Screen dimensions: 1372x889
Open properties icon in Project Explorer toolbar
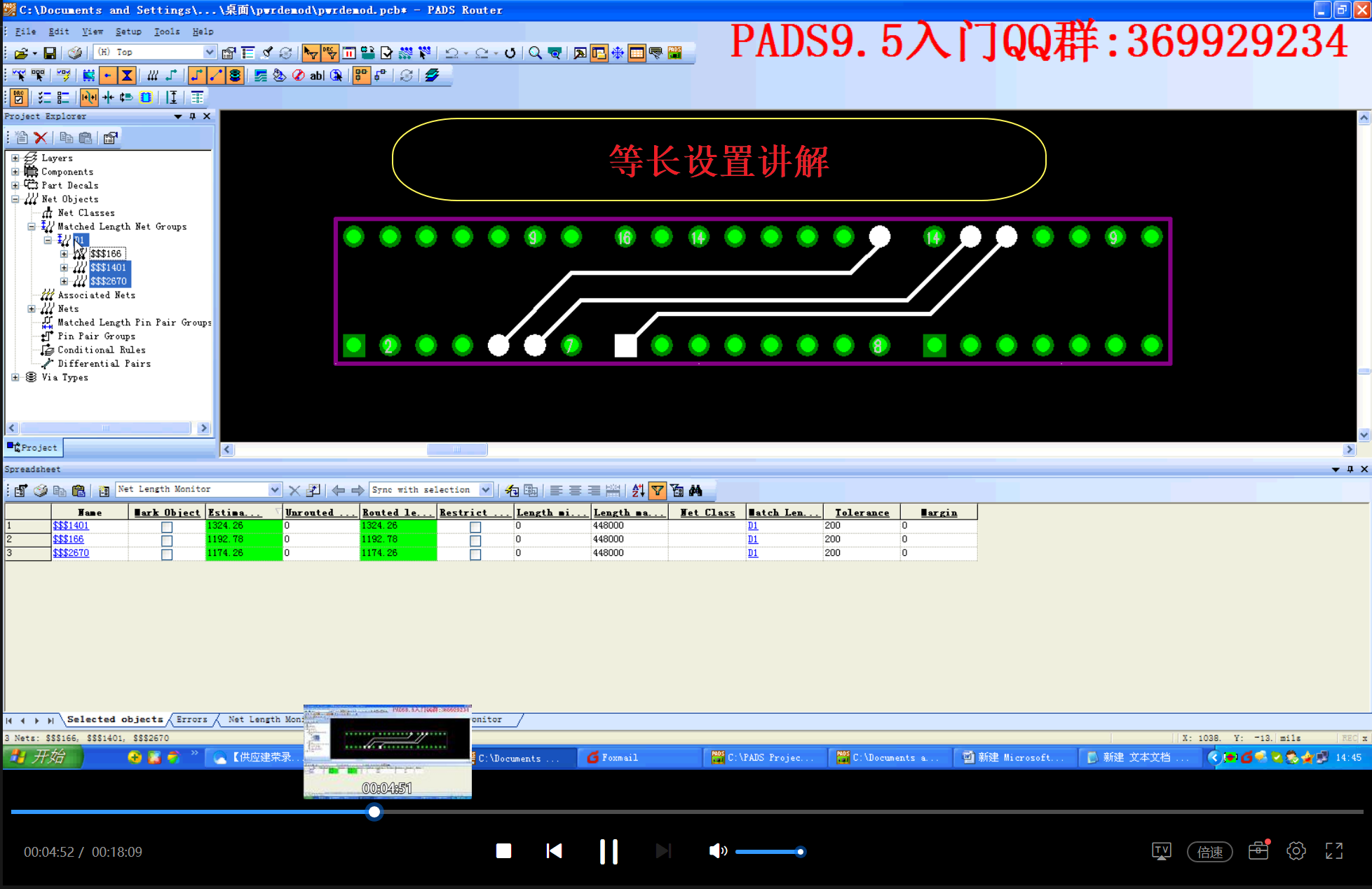click(x=110, y=137)
